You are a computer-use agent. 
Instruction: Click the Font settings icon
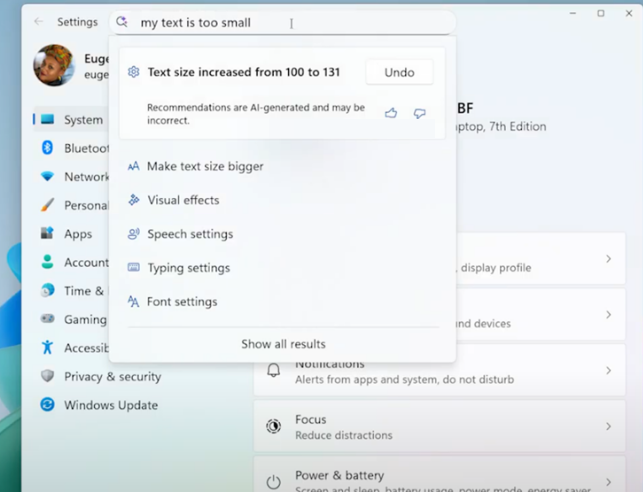133,301
